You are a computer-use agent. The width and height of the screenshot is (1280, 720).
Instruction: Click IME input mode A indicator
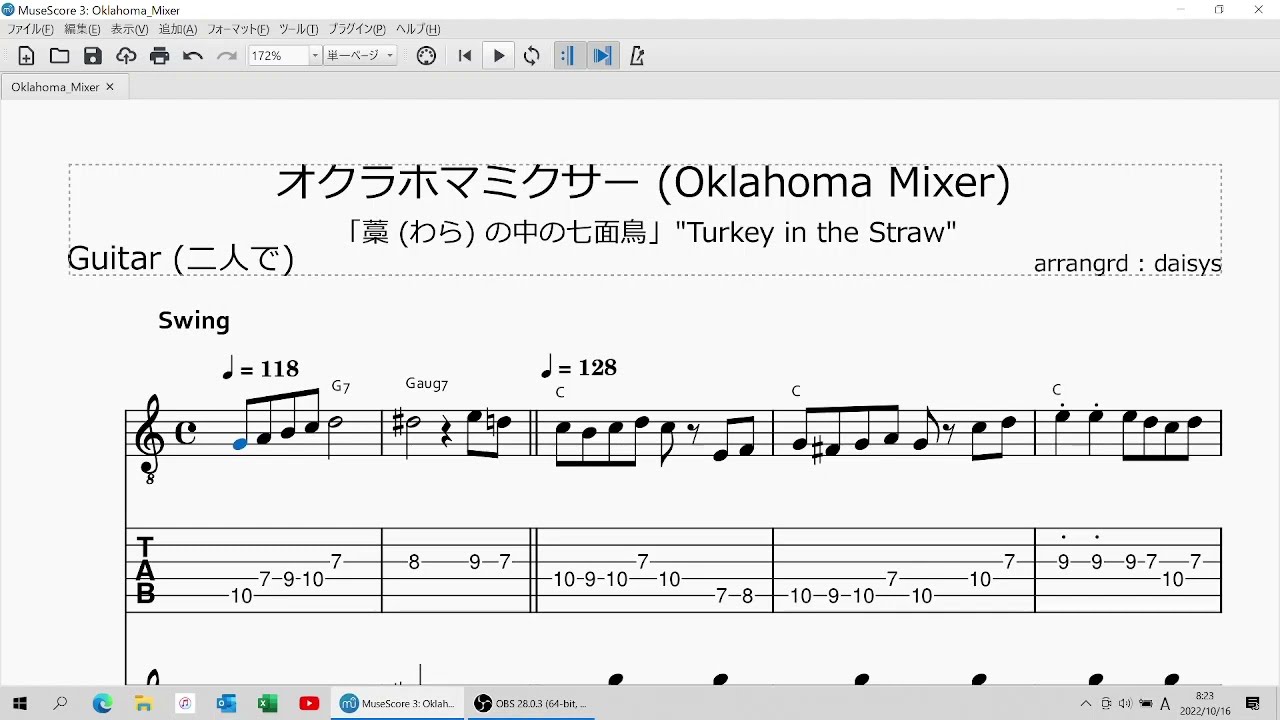tap(1166, 704)
